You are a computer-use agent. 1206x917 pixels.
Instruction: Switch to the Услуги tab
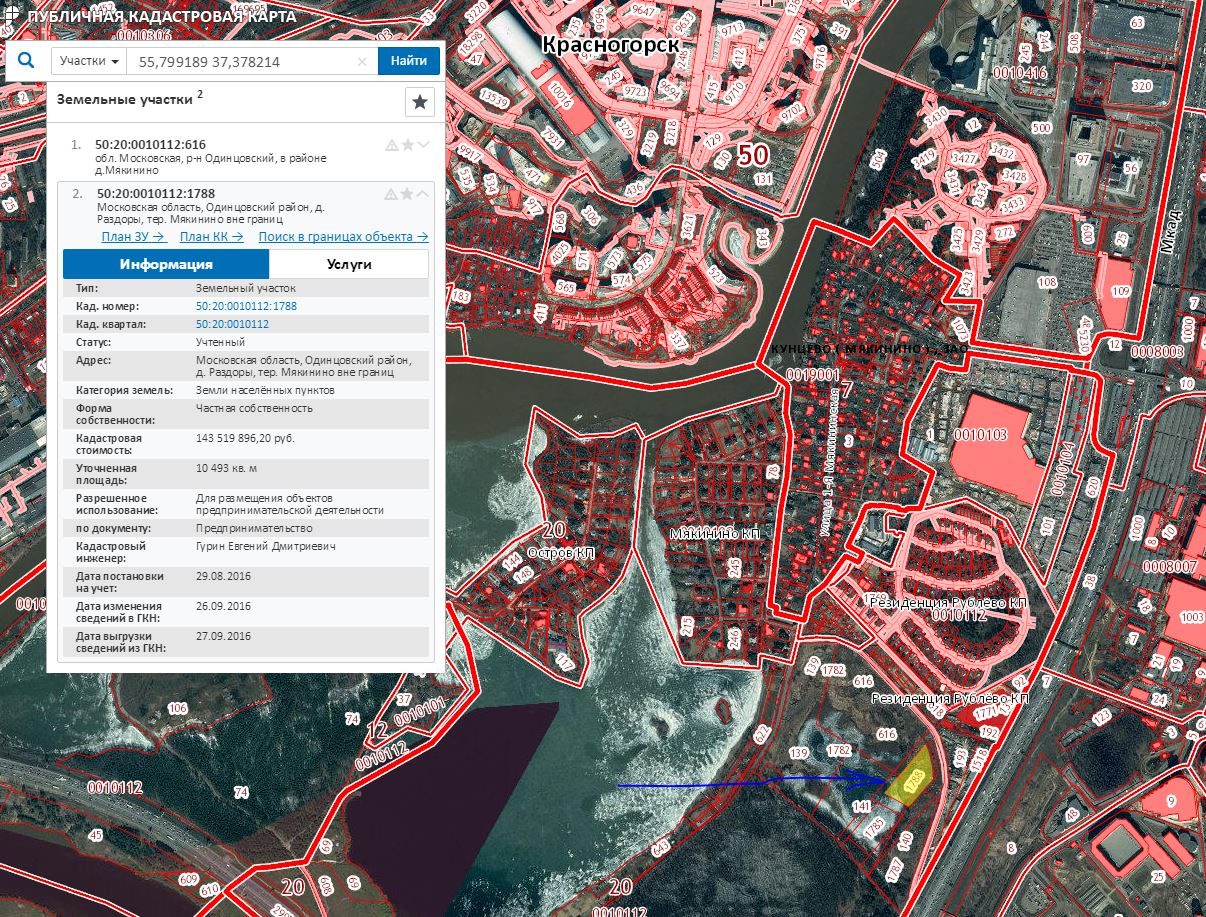tap(349, 264)
